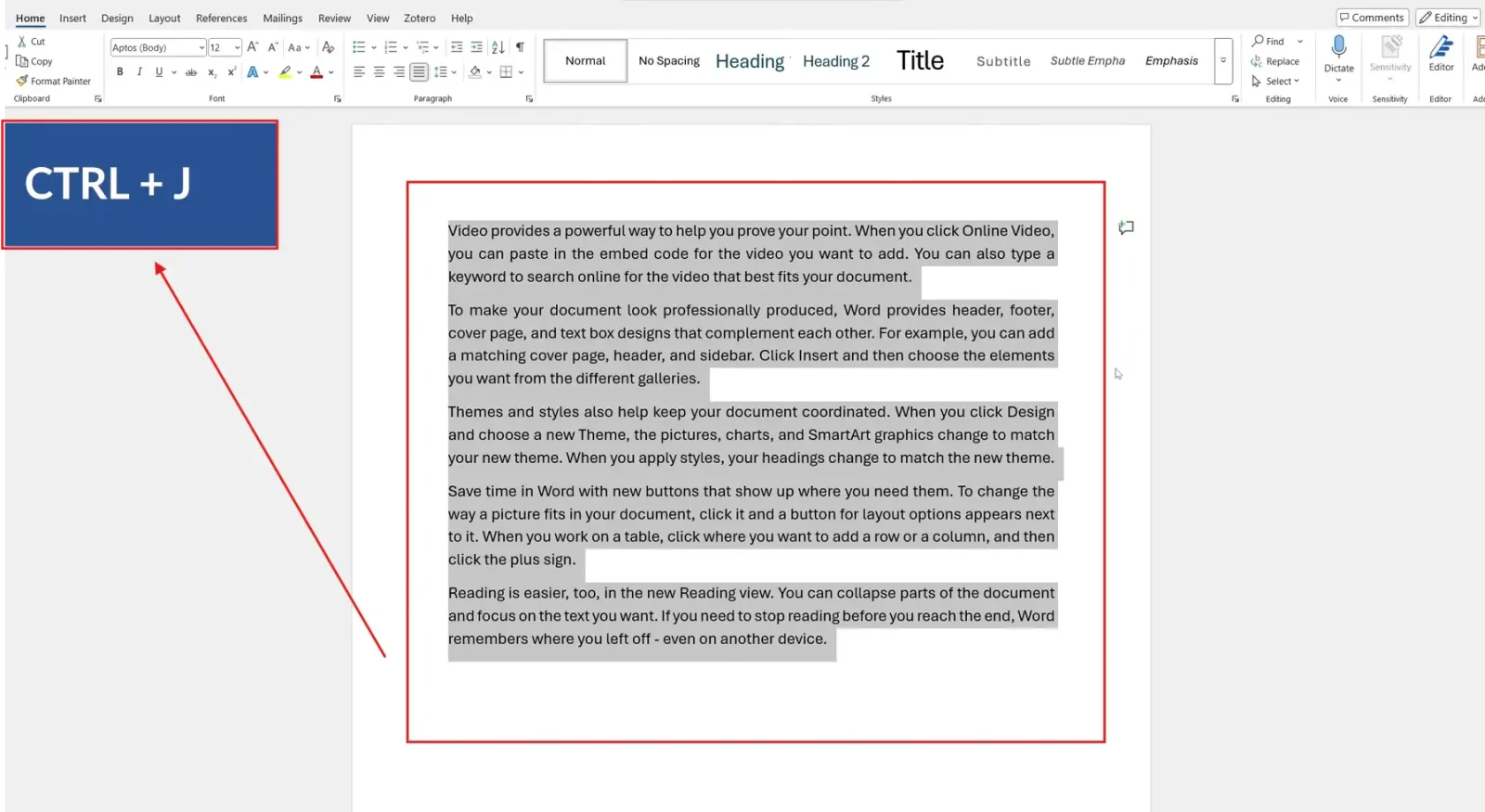
Task: Open the font size dropdown
Action: pyautogui.click(x=237, y=47)
